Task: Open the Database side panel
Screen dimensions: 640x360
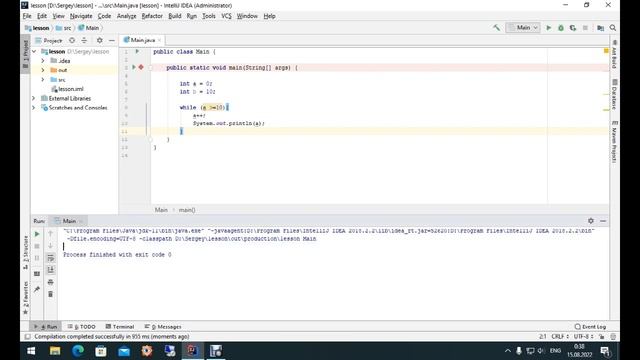Action: click(614, 94)
